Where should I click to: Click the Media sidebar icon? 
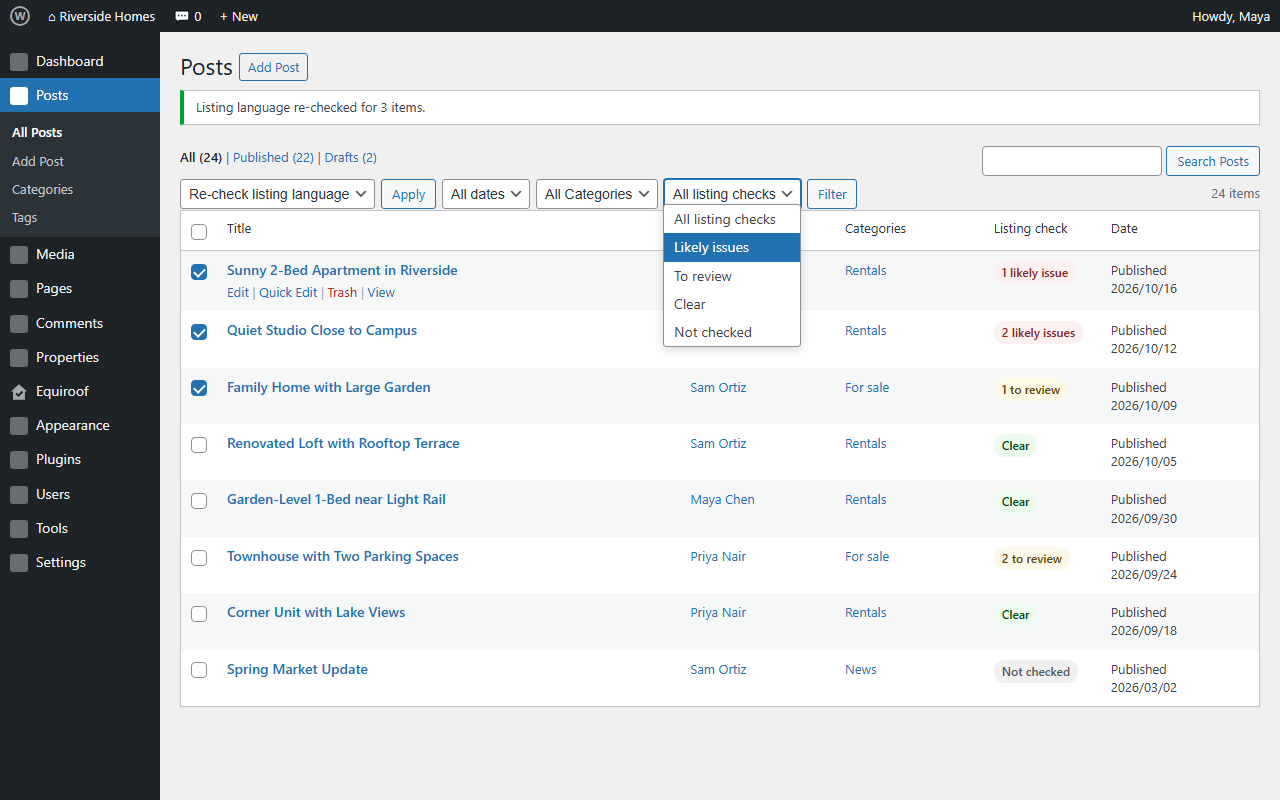point(19,255)
